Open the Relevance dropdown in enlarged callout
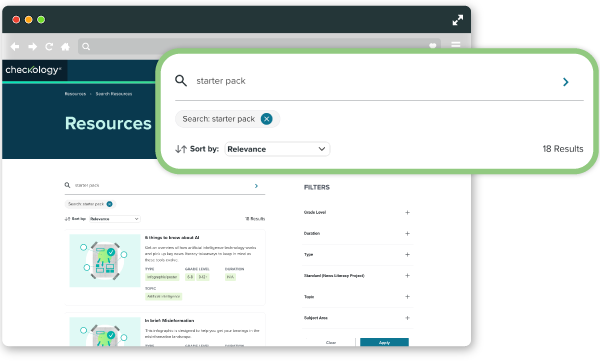 [277, 149]
